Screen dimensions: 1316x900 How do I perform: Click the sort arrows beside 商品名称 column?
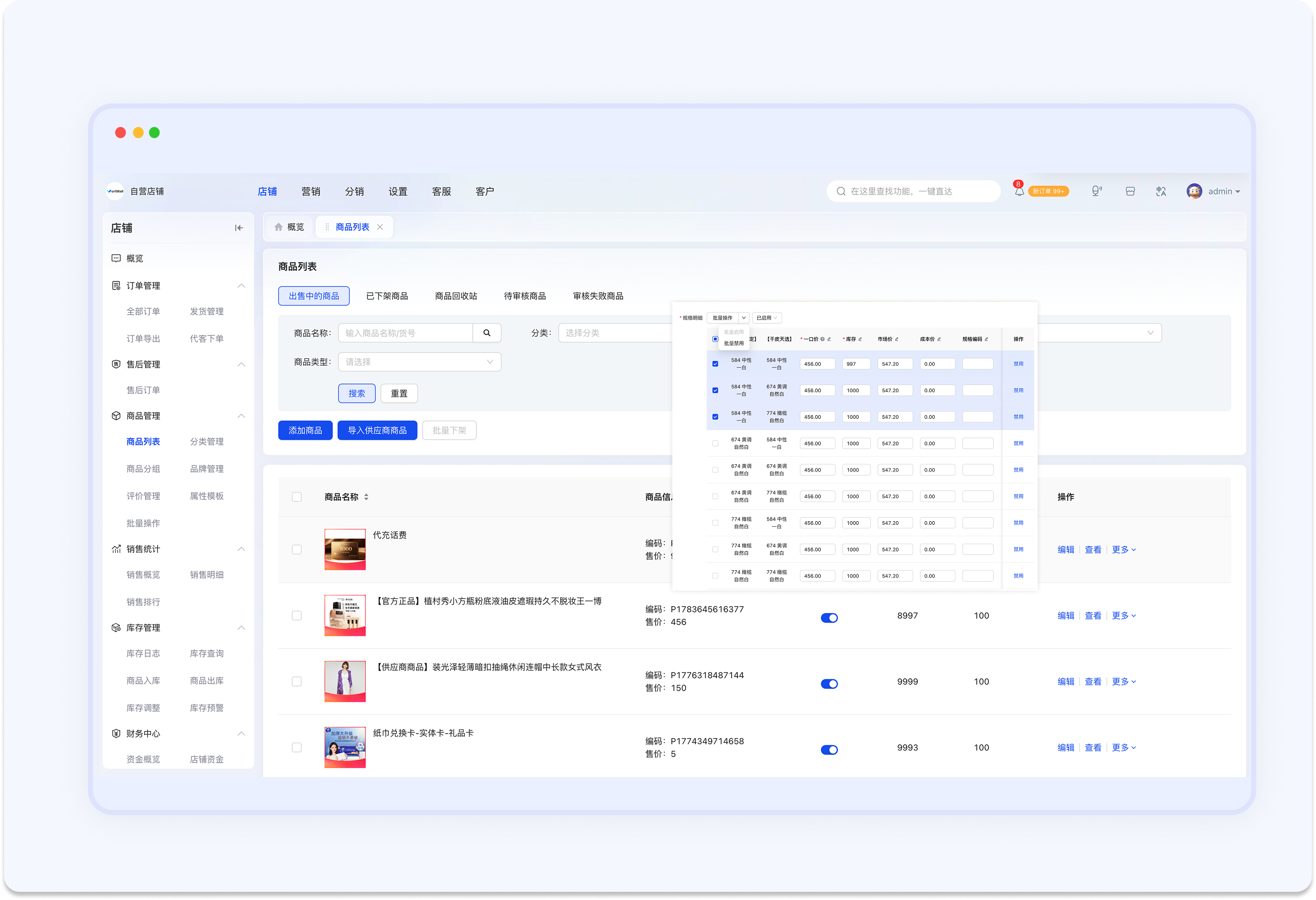click(x=366, y=497)
